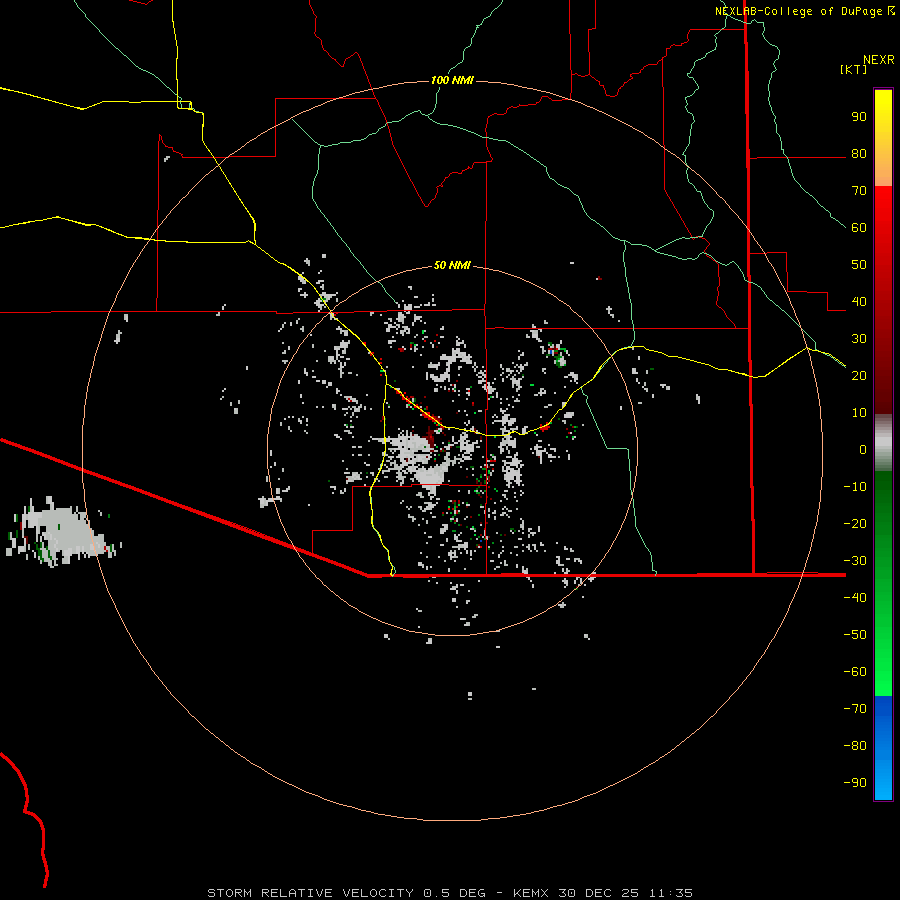
Task: Click the -10 value on the velocity scale
Action: [x=855, y=487]
